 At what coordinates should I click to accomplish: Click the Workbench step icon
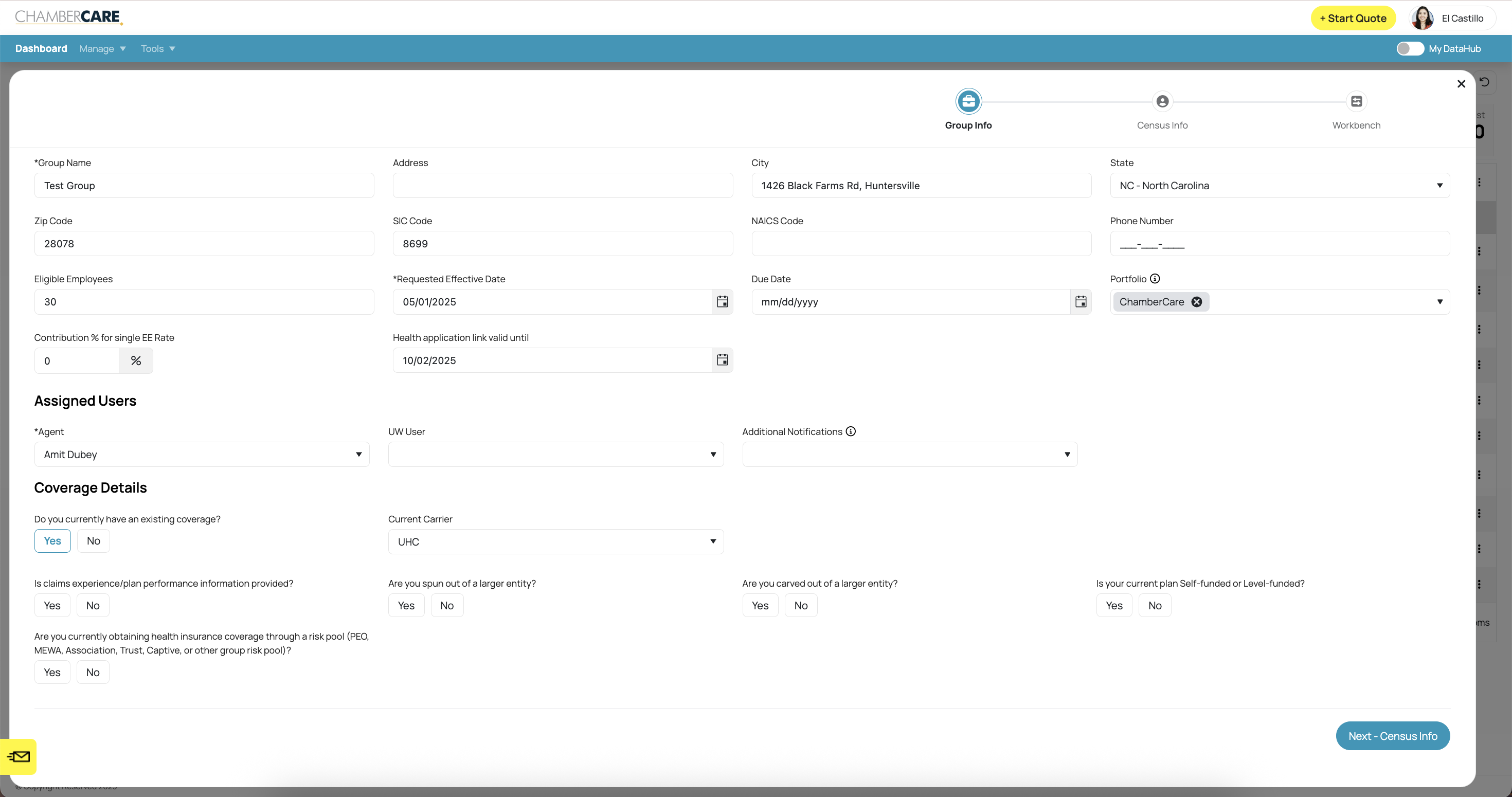(x=1356, y=101)
